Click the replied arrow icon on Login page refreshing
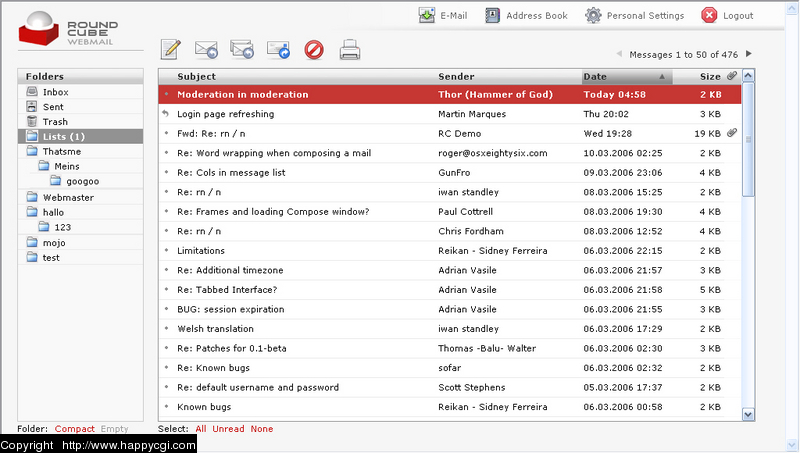 (165, 113)
